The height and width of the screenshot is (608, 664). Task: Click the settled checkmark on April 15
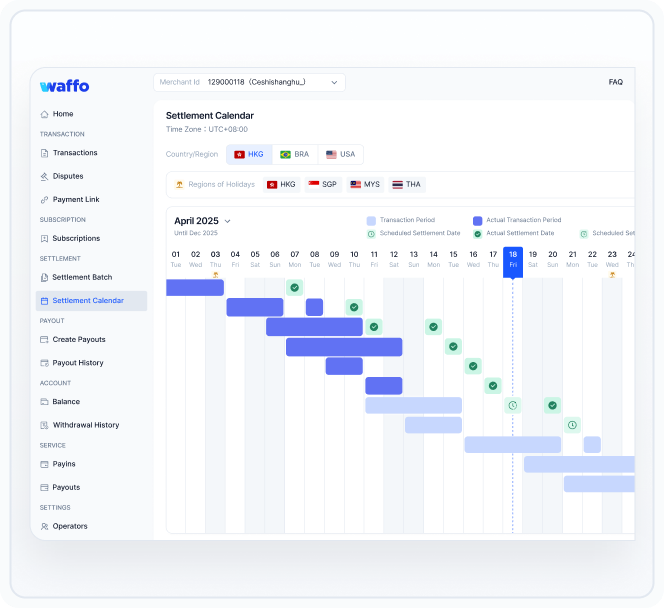point(453,346)
